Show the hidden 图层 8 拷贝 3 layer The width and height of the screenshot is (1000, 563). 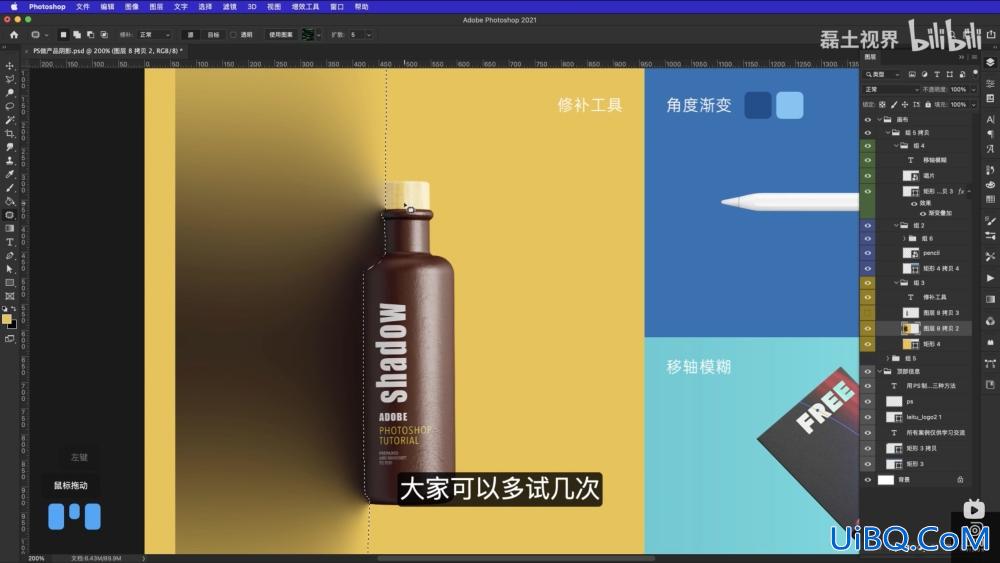(867, 312)
